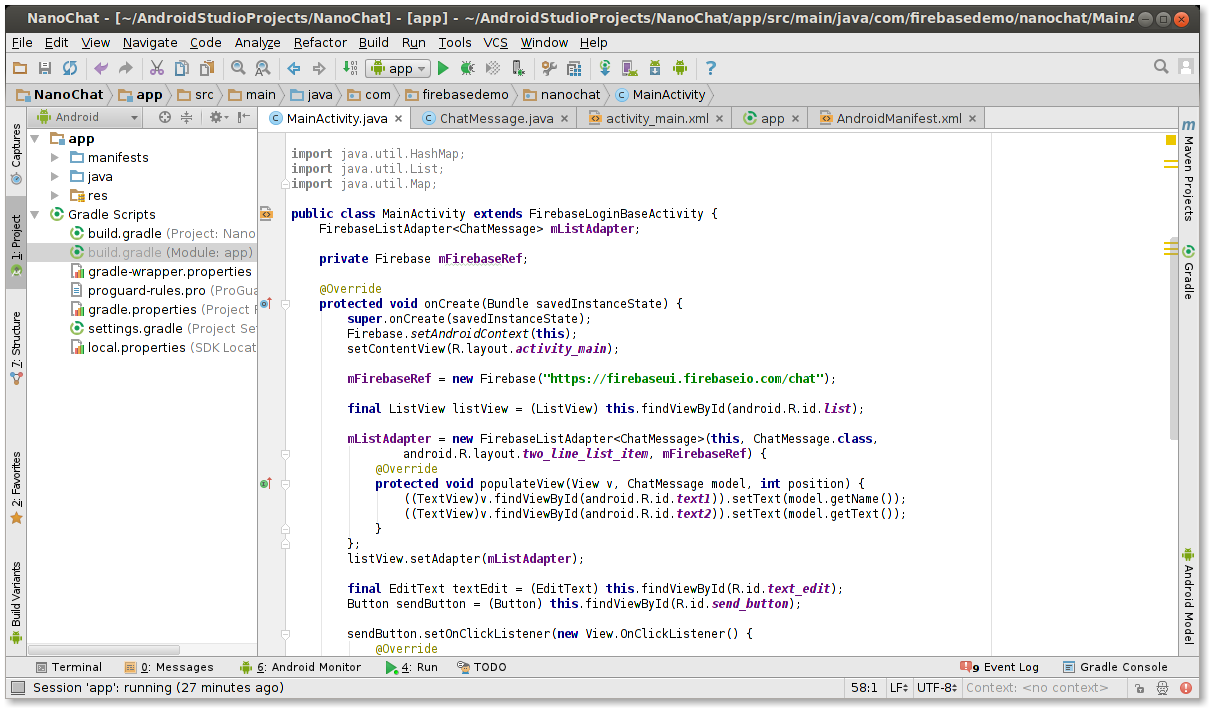Click the Redo arrow icon
Viewport: 1209px width, 708px height.
(125, 68)
